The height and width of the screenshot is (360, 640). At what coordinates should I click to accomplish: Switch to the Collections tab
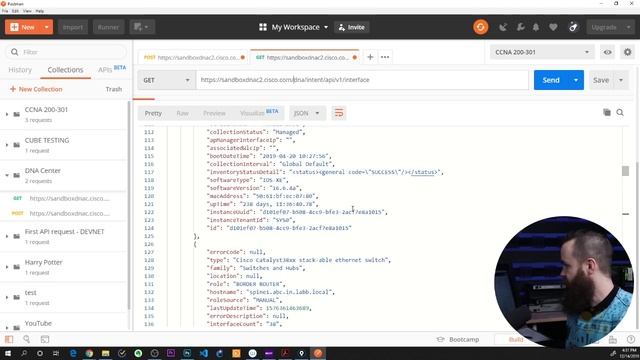[65, 70]
